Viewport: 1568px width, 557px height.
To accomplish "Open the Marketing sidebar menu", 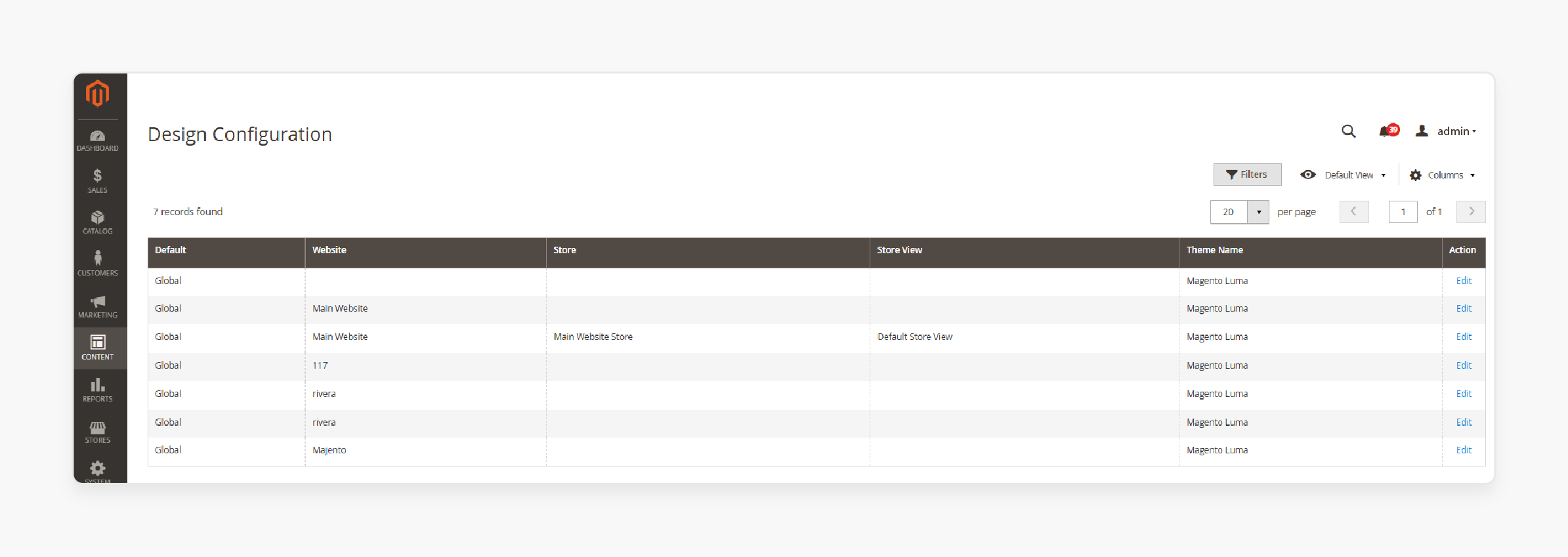I will [x=97, y=306].
